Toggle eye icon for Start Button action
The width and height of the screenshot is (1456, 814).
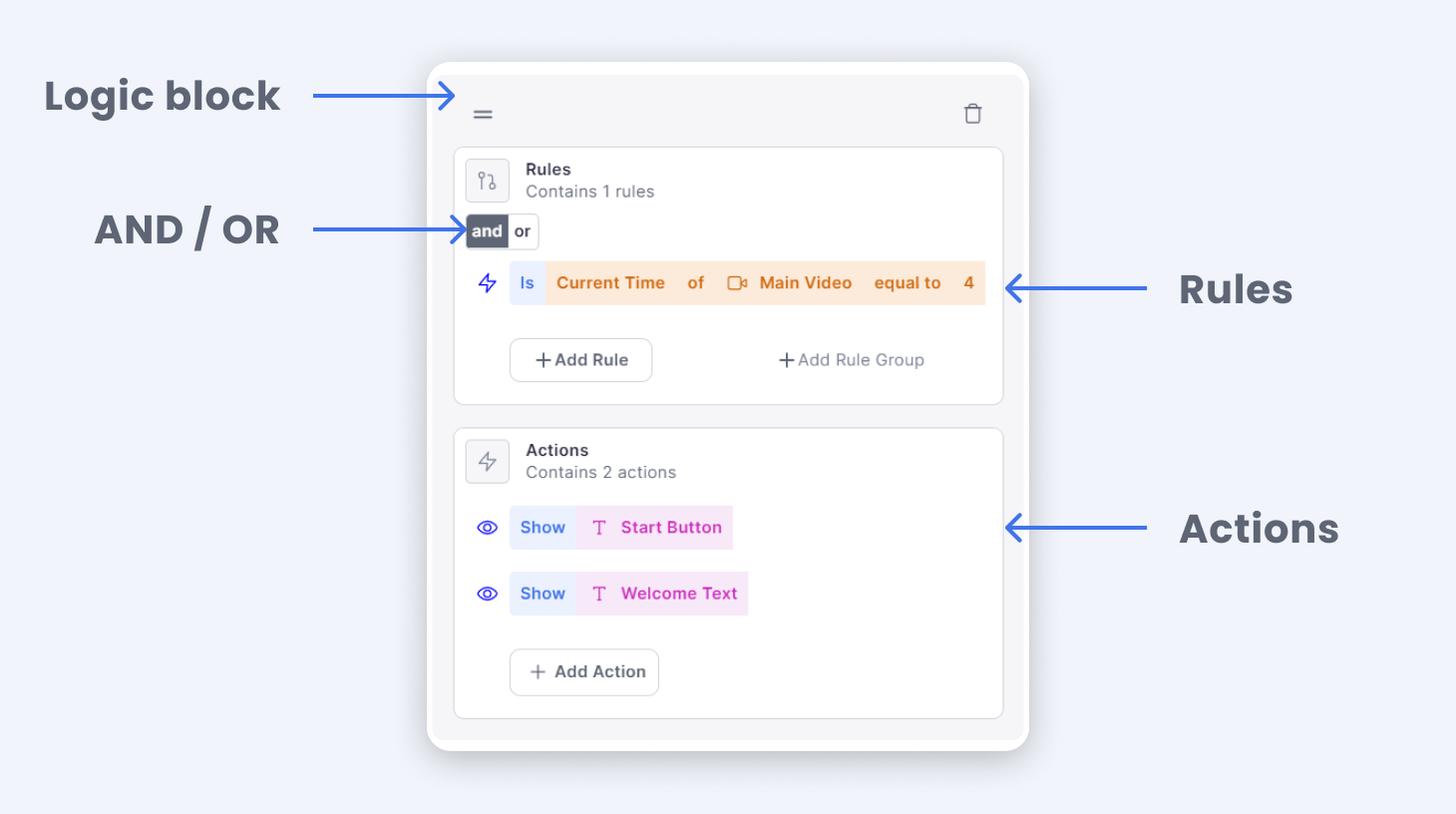point(487,528)
